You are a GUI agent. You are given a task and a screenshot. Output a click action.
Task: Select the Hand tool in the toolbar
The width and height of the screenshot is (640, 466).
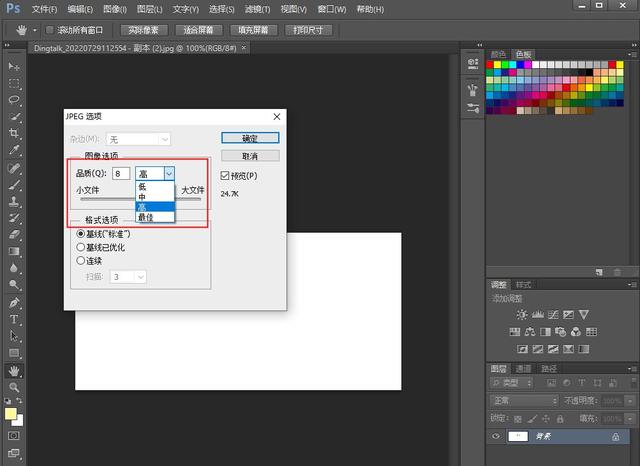14,369
